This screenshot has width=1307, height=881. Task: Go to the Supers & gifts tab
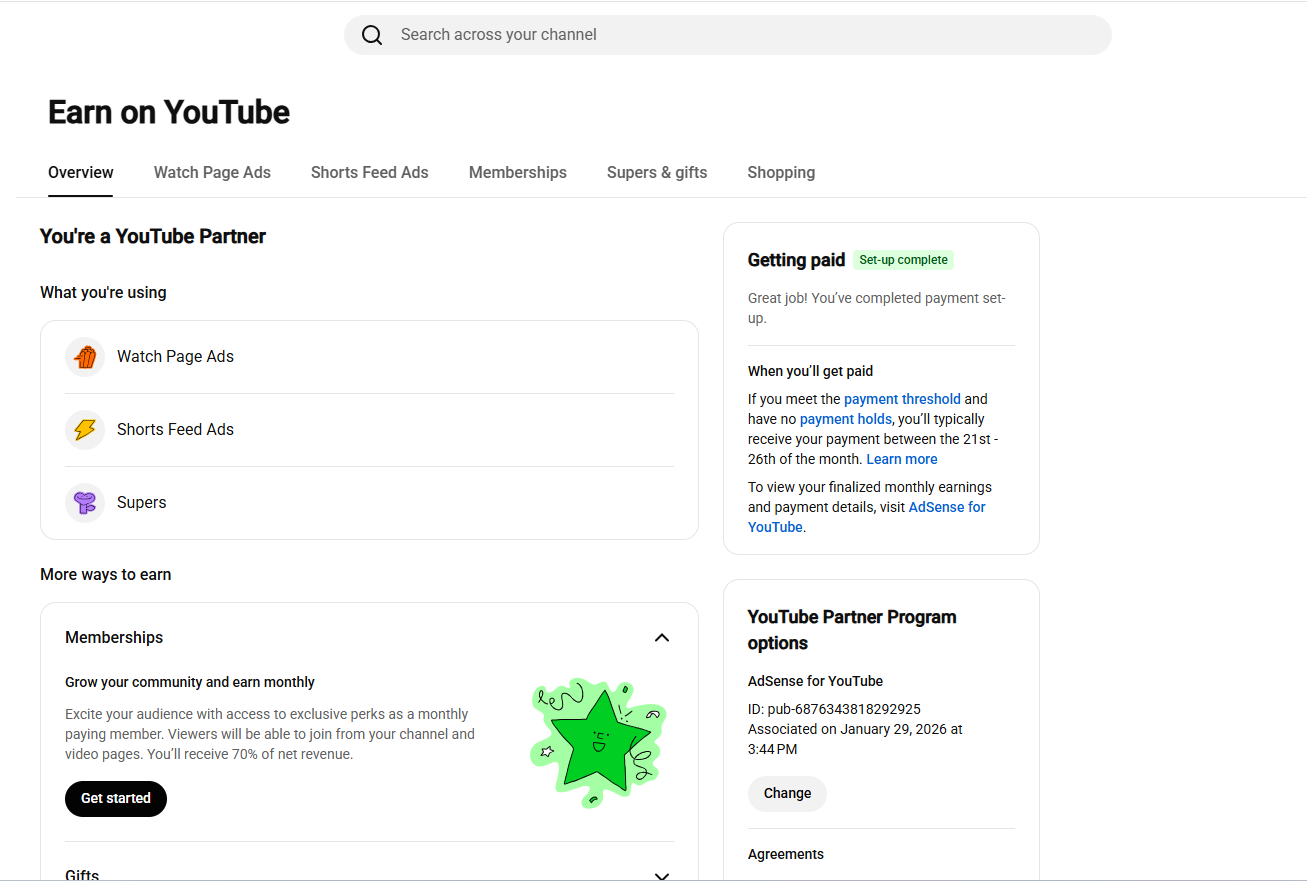click(x=657, y=172)
